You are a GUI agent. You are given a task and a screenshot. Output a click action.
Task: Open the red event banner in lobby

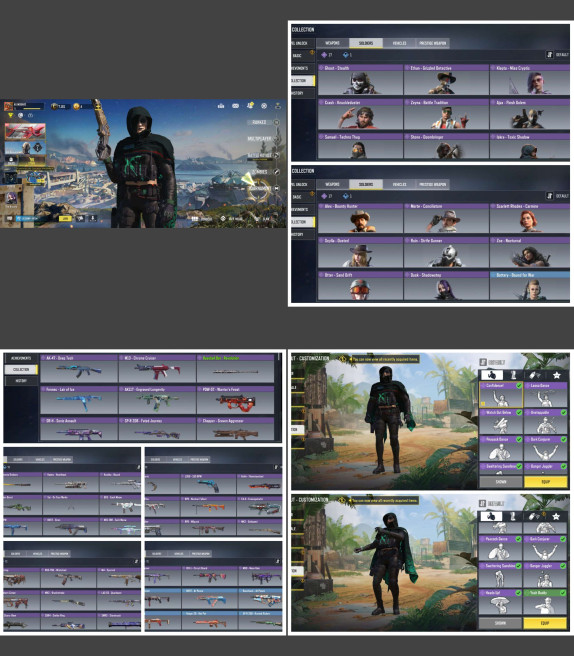25,131
